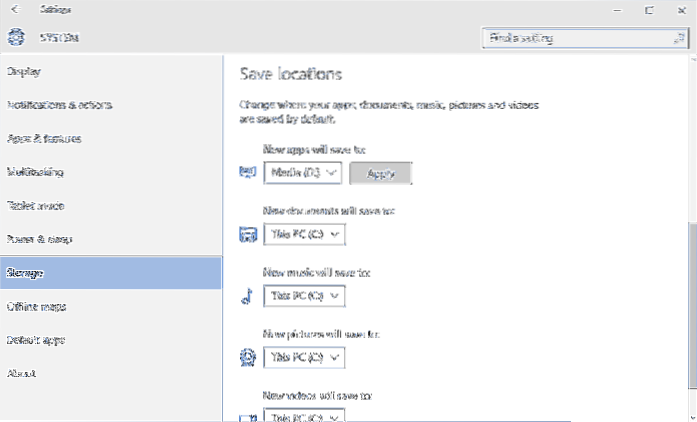Expand new videos save location dropdown
This screenshot has width=697, height=422.
pos(304,415)
